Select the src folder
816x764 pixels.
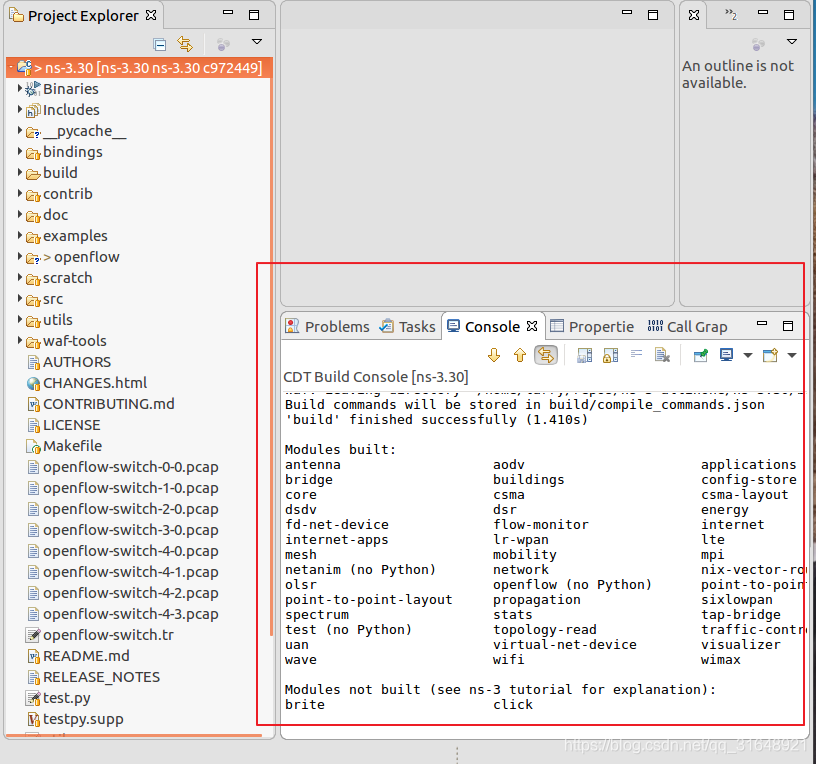pyautogui.click(x=53, y=299)
